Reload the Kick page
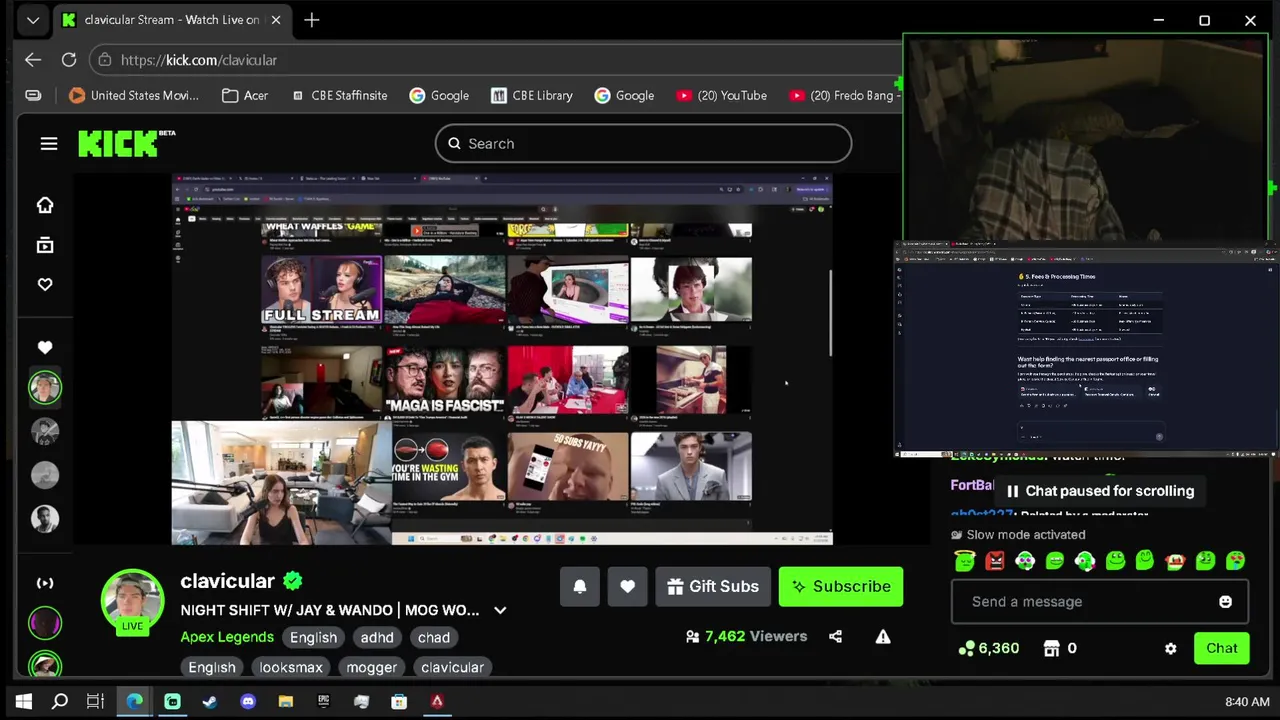The image size is (1280, 720). (69, 60)
